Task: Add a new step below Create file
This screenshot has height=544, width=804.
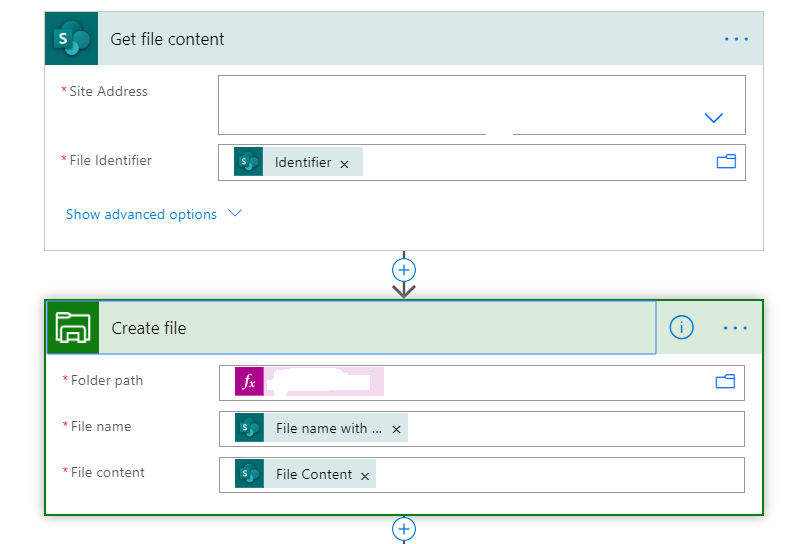Action: click(404, 528)
